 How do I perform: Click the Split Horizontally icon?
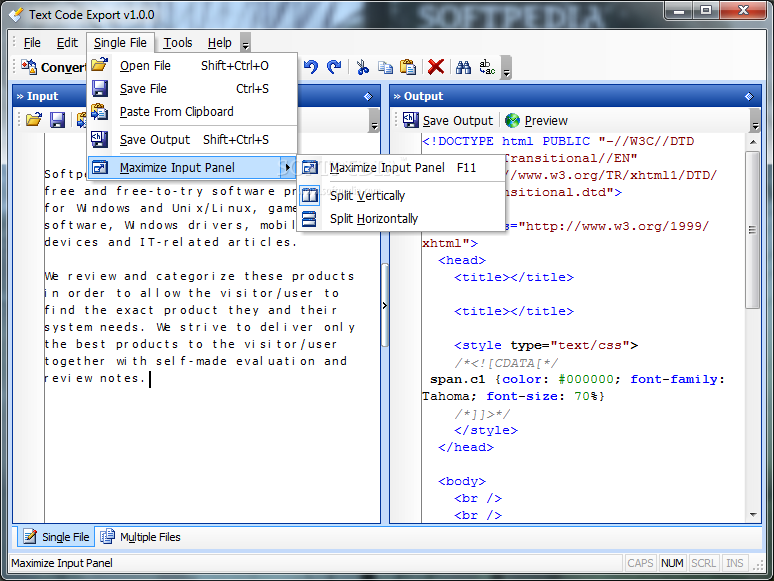click(310, 219)
